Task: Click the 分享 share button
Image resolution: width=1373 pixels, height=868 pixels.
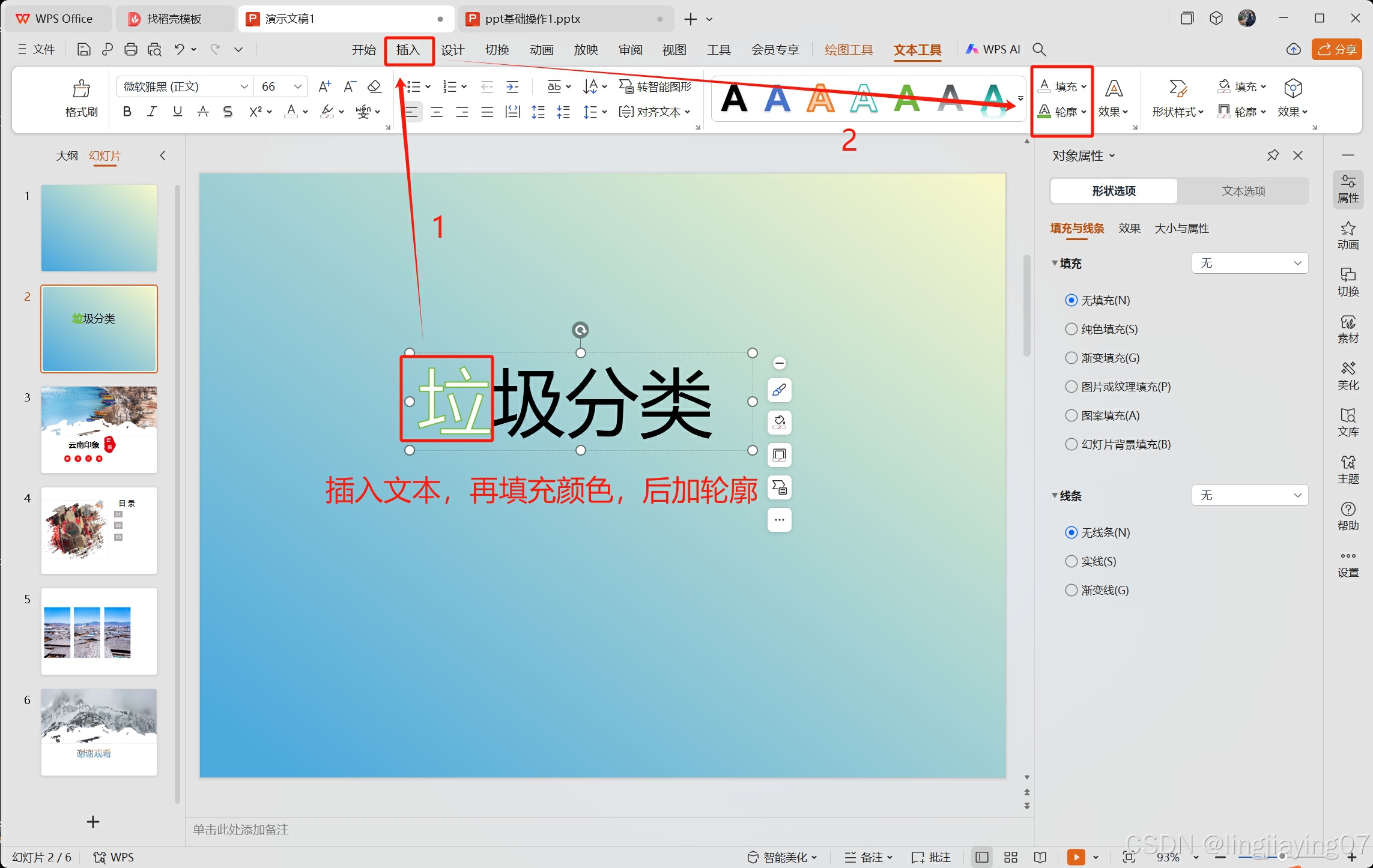Action: 1336,49
